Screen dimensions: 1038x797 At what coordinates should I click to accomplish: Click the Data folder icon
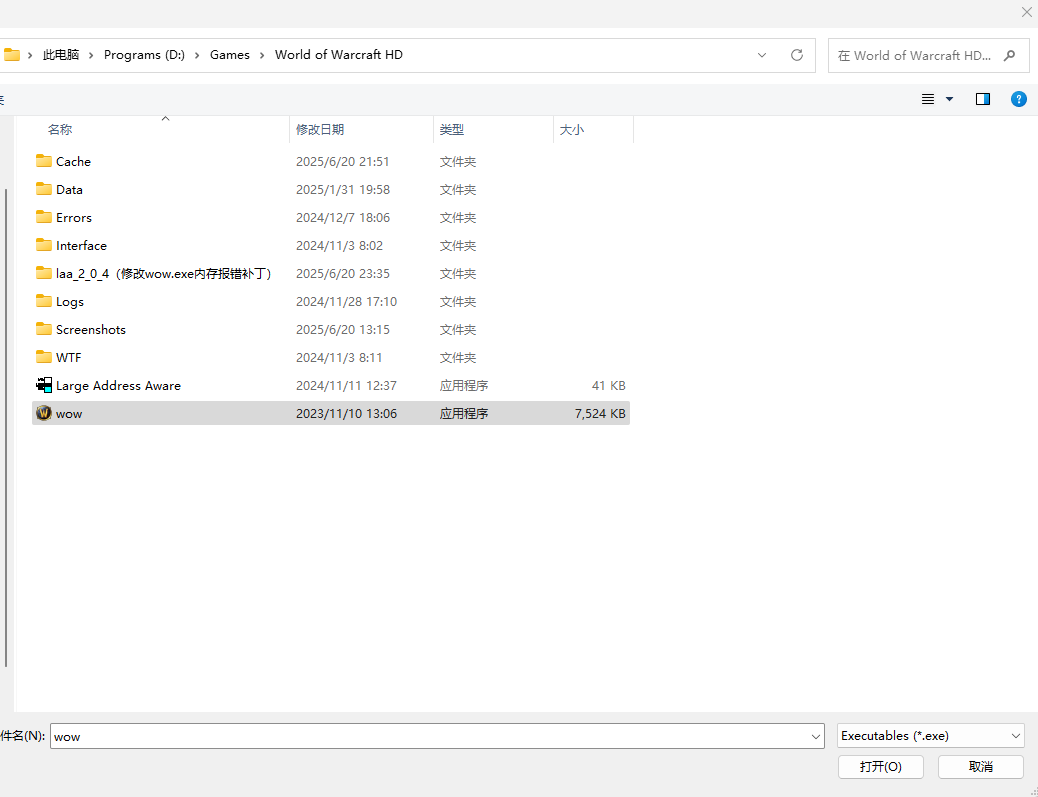click(44, 189)
